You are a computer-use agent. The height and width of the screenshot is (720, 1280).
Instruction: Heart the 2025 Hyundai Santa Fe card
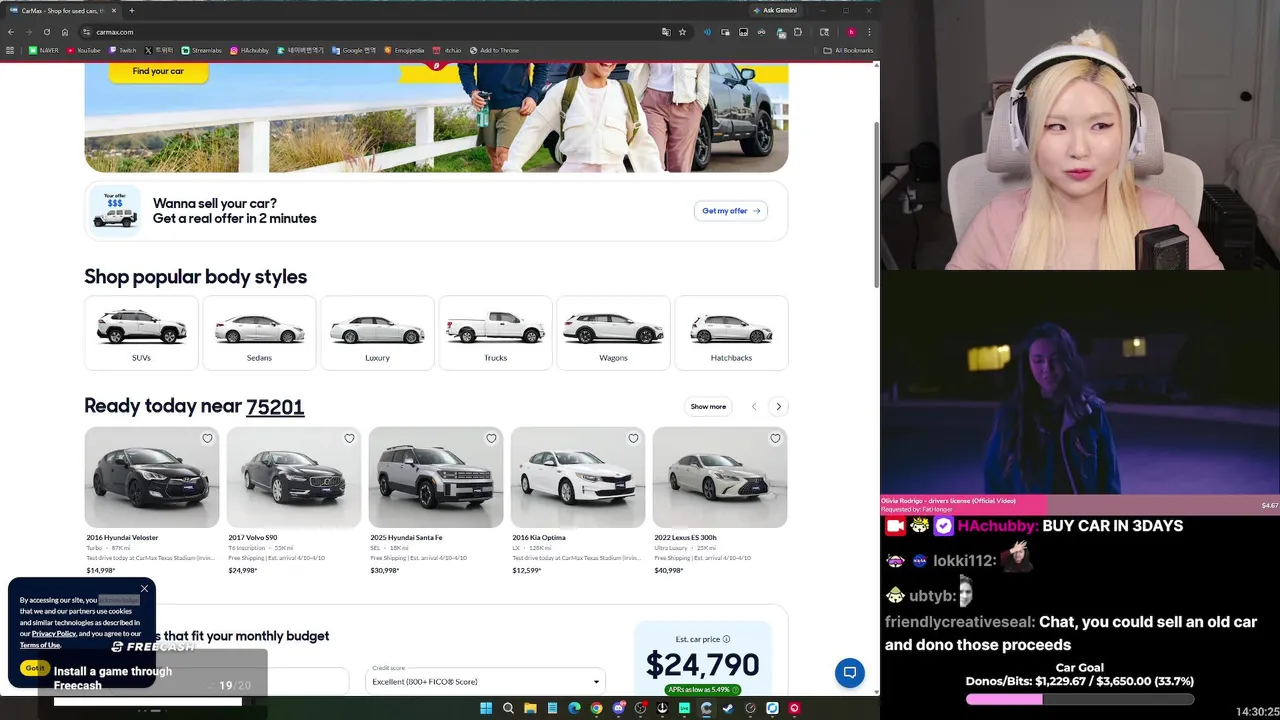point(491,438)
